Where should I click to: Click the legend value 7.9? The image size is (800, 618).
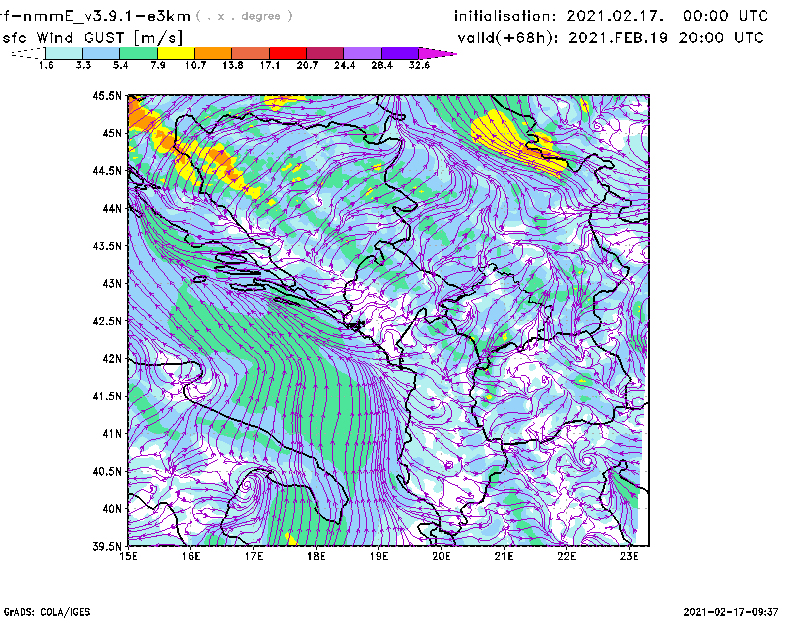pyautogui.click(x=158, y=65)
